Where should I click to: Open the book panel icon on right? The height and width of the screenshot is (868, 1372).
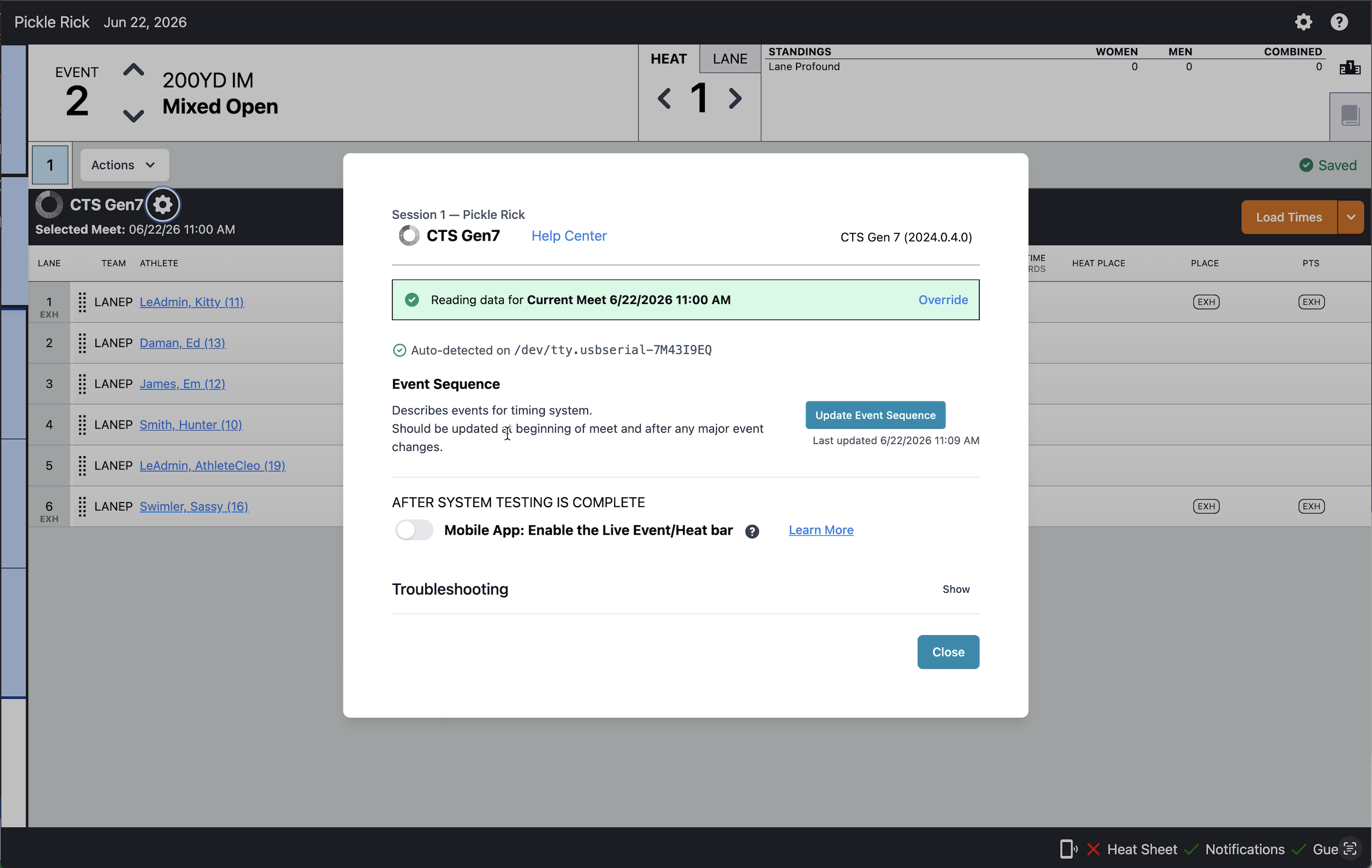click(1350, 116)
